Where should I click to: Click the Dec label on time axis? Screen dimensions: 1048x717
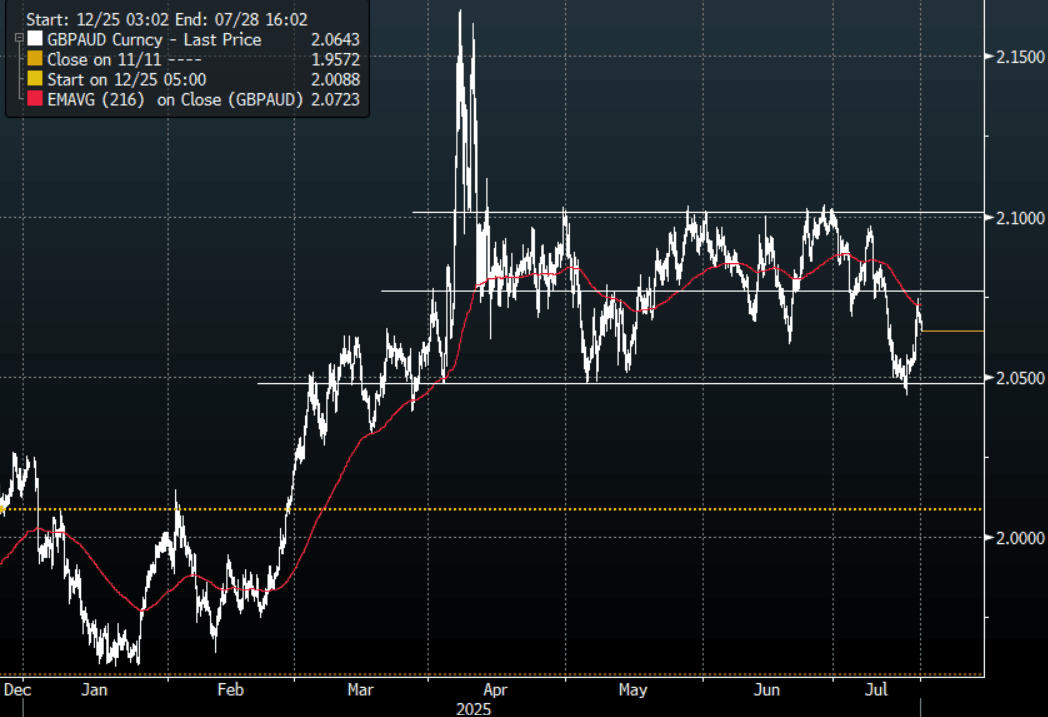pos(17,690)
